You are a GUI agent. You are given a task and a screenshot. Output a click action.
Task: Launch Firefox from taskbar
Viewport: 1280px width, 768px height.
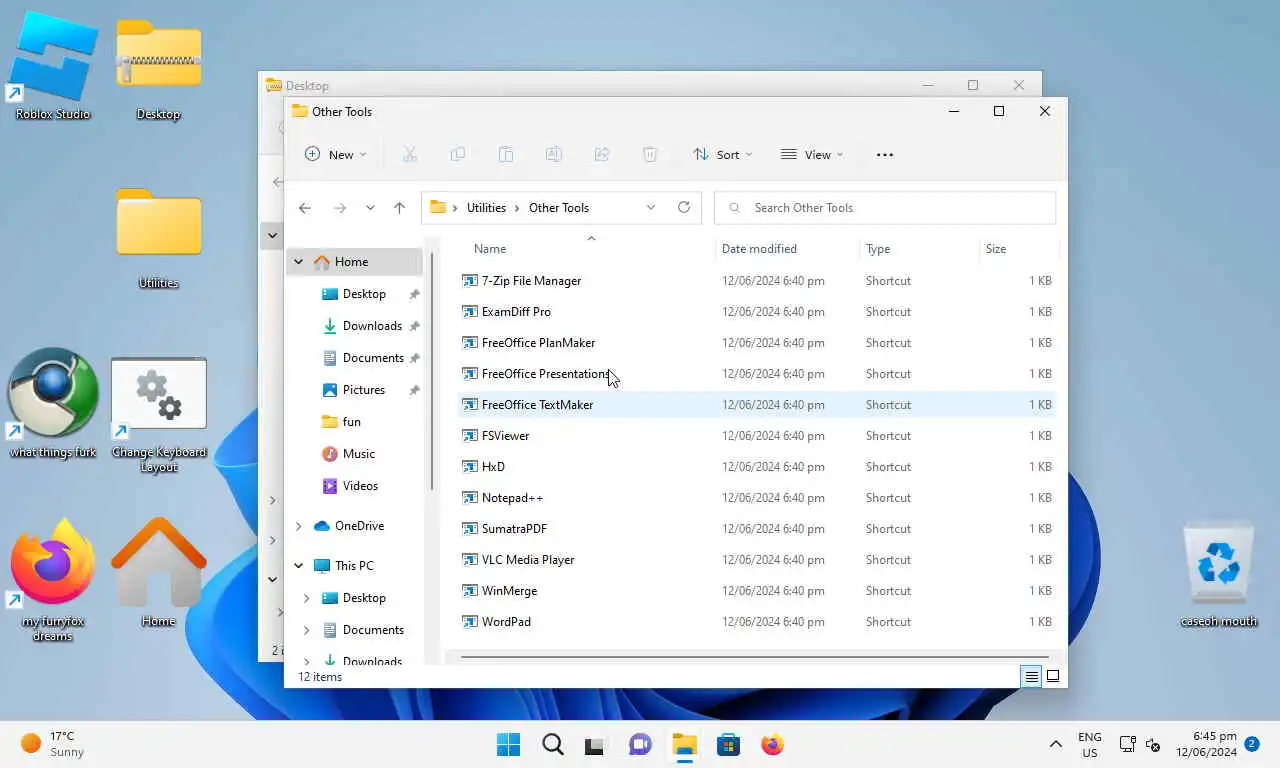click(772, 744)
